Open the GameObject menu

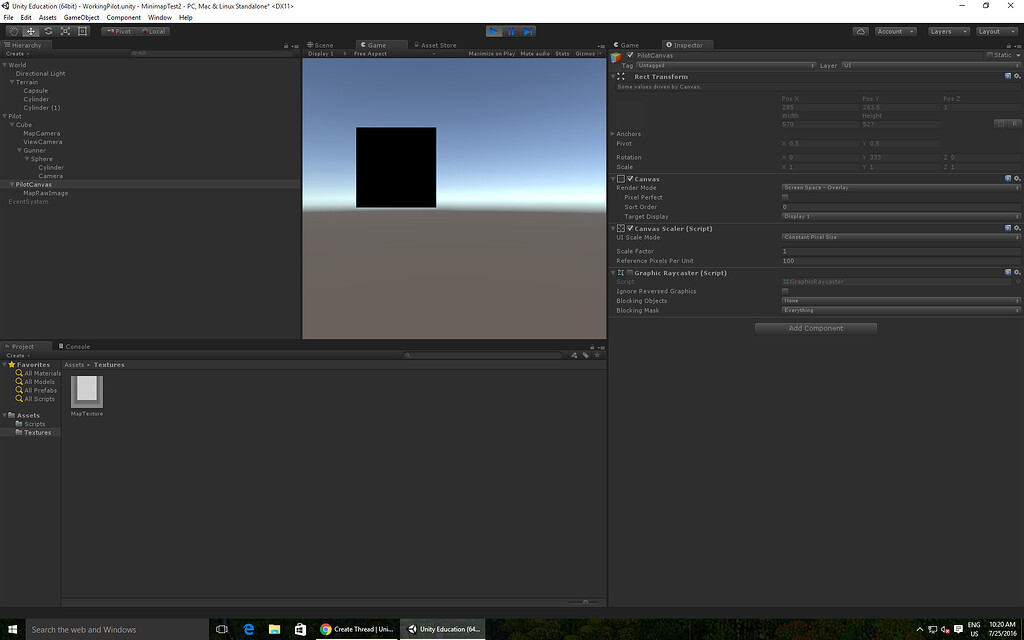point(80,17)
